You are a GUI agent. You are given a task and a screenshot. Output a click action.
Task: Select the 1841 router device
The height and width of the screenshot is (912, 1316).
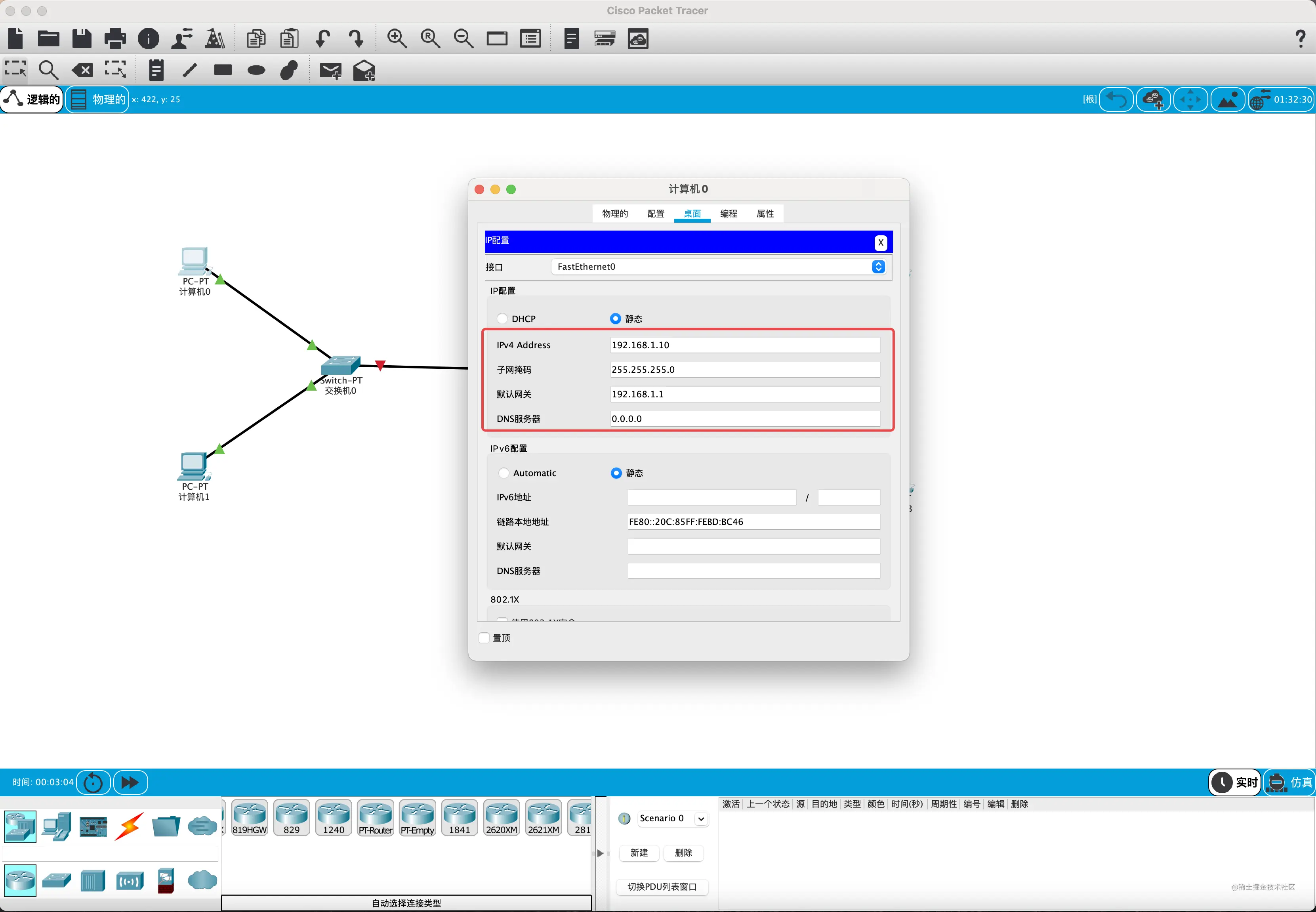click(x=460, y=818)
